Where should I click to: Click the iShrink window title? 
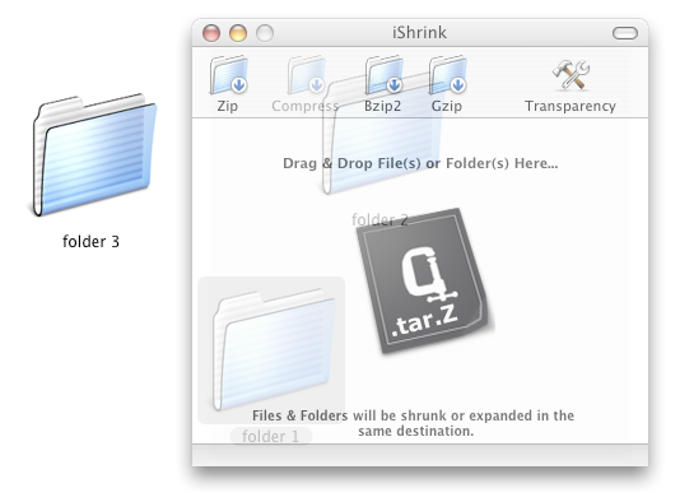pyautogui.click(x=419, y=33)
